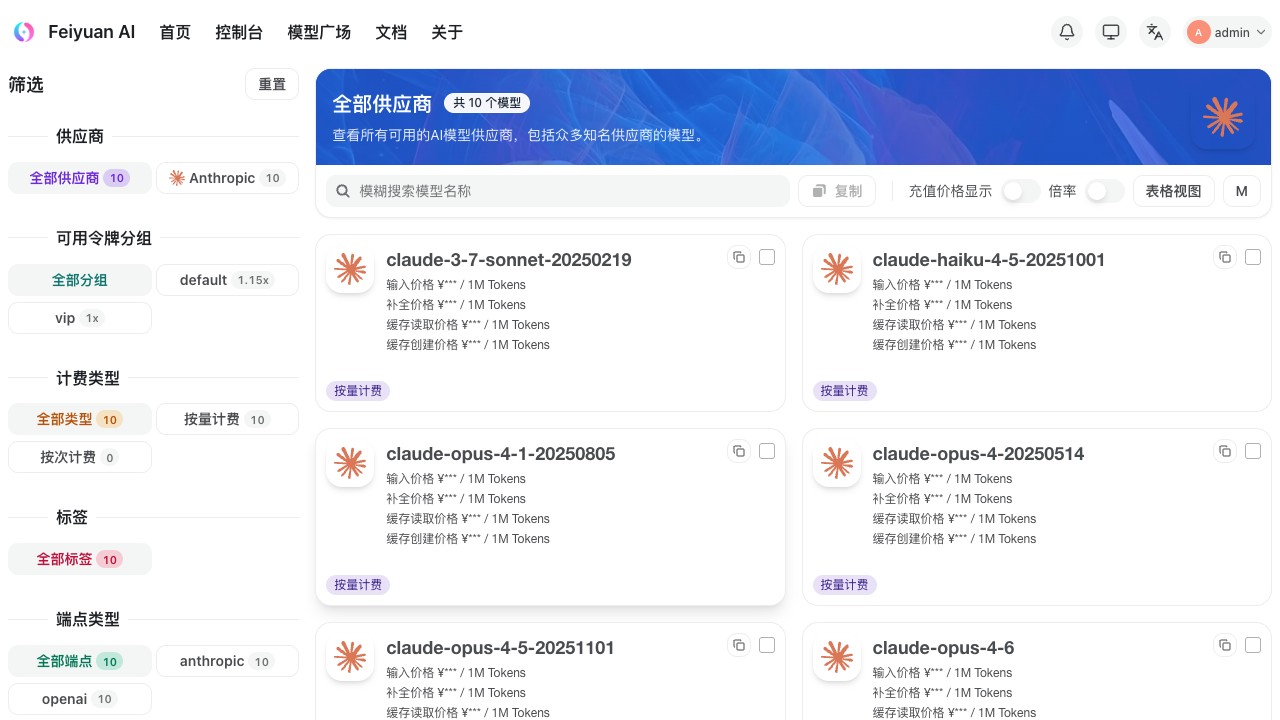This screenshot has height=720, width=1280.
Task: Select 全部端点 filter
Action: click(80, 661)
